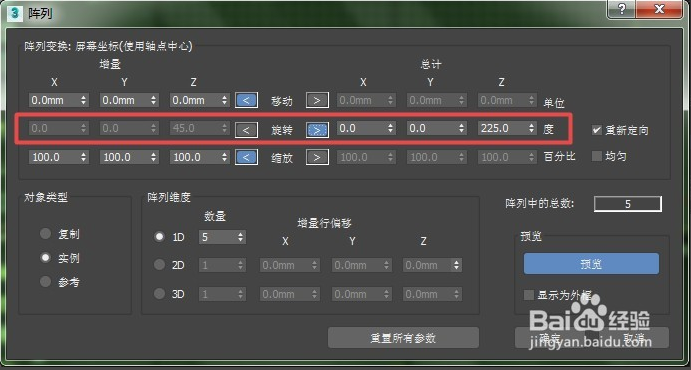Screen dimensions: 691x370
Task: Click the 取消 cancel button
Action: click(633, 338)
